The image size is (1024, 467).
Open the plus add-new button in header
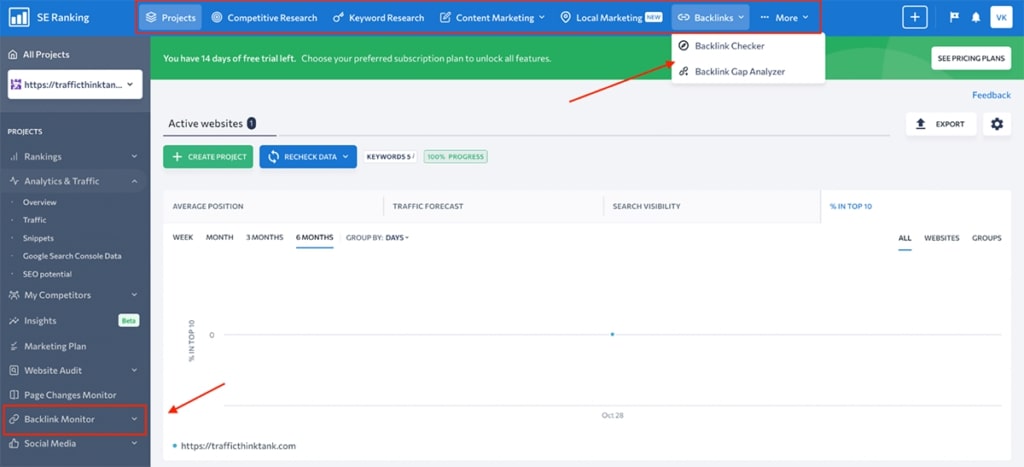(x=914, y=18)
